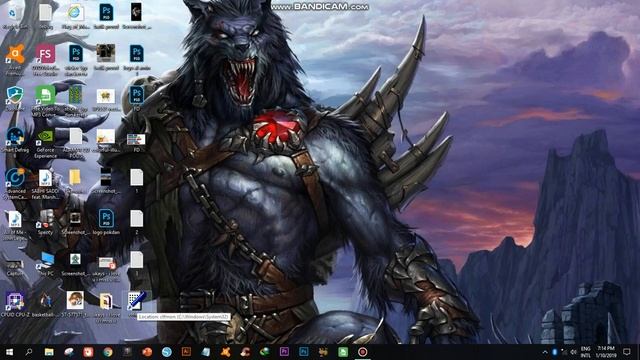Click the taskbar Search magnifier

point(29,352)
